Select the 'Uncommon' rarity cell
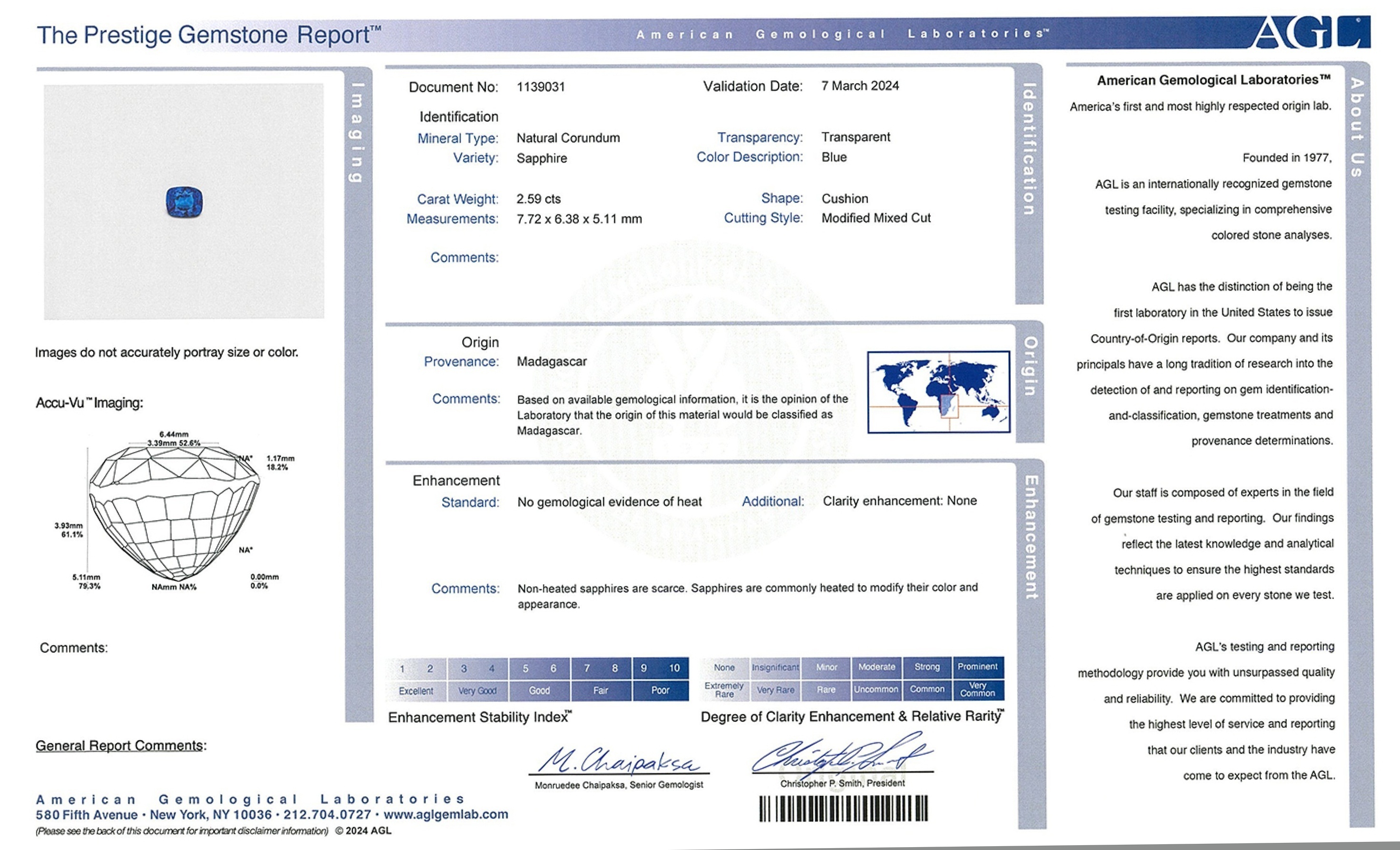Screen dimensions: 1400x850 [x=877, y=689]
